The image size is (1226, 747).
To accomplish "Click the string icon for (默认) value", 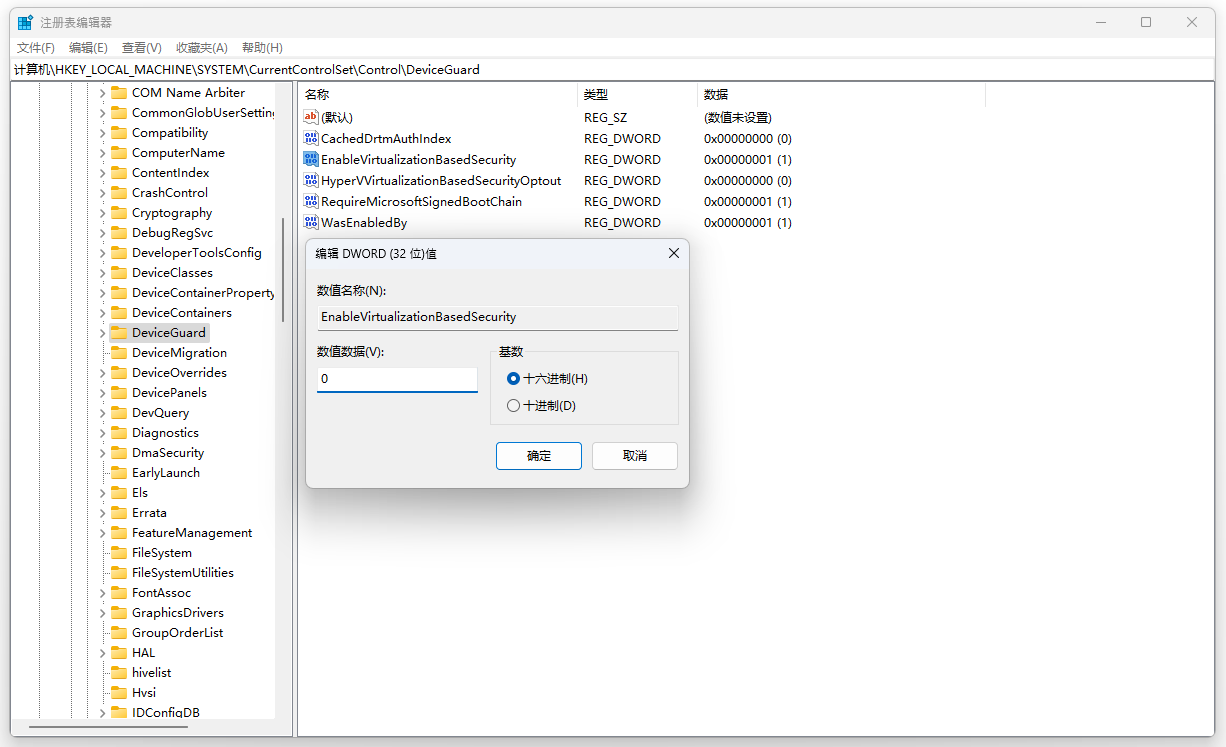I will tap(310, 118).
